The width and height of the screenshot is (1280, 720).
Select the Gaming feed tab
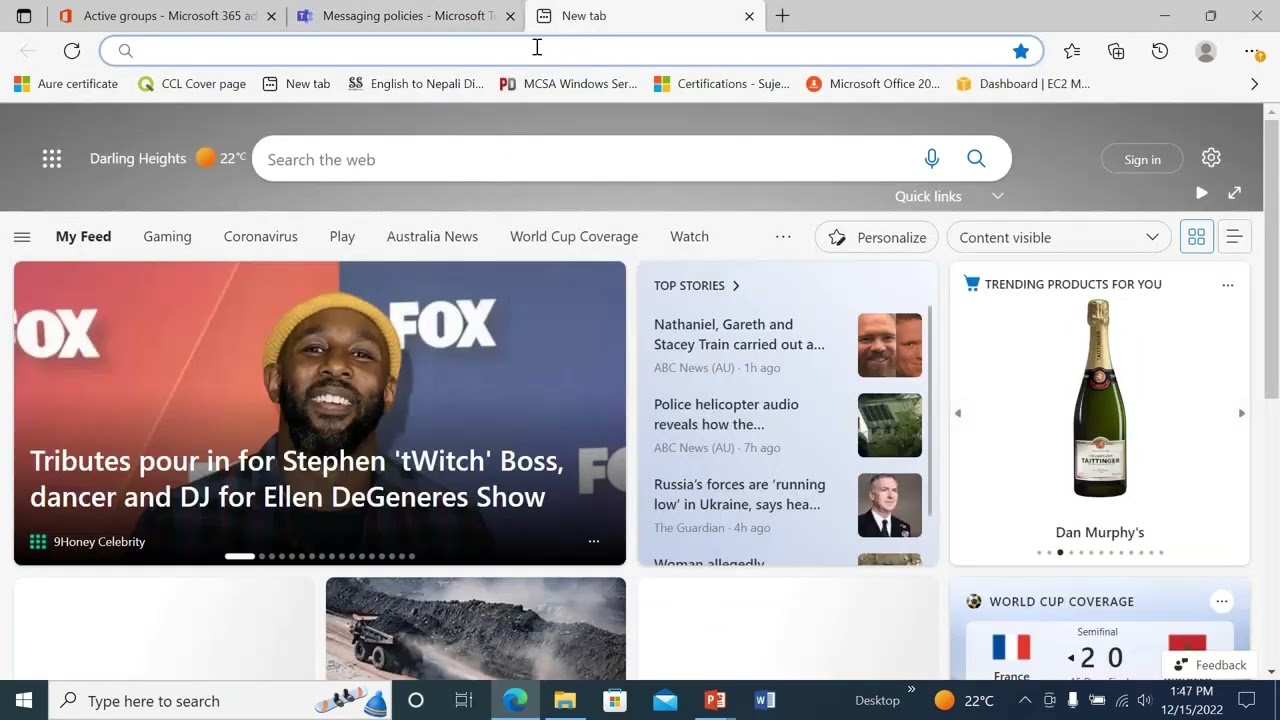point(167,237)
